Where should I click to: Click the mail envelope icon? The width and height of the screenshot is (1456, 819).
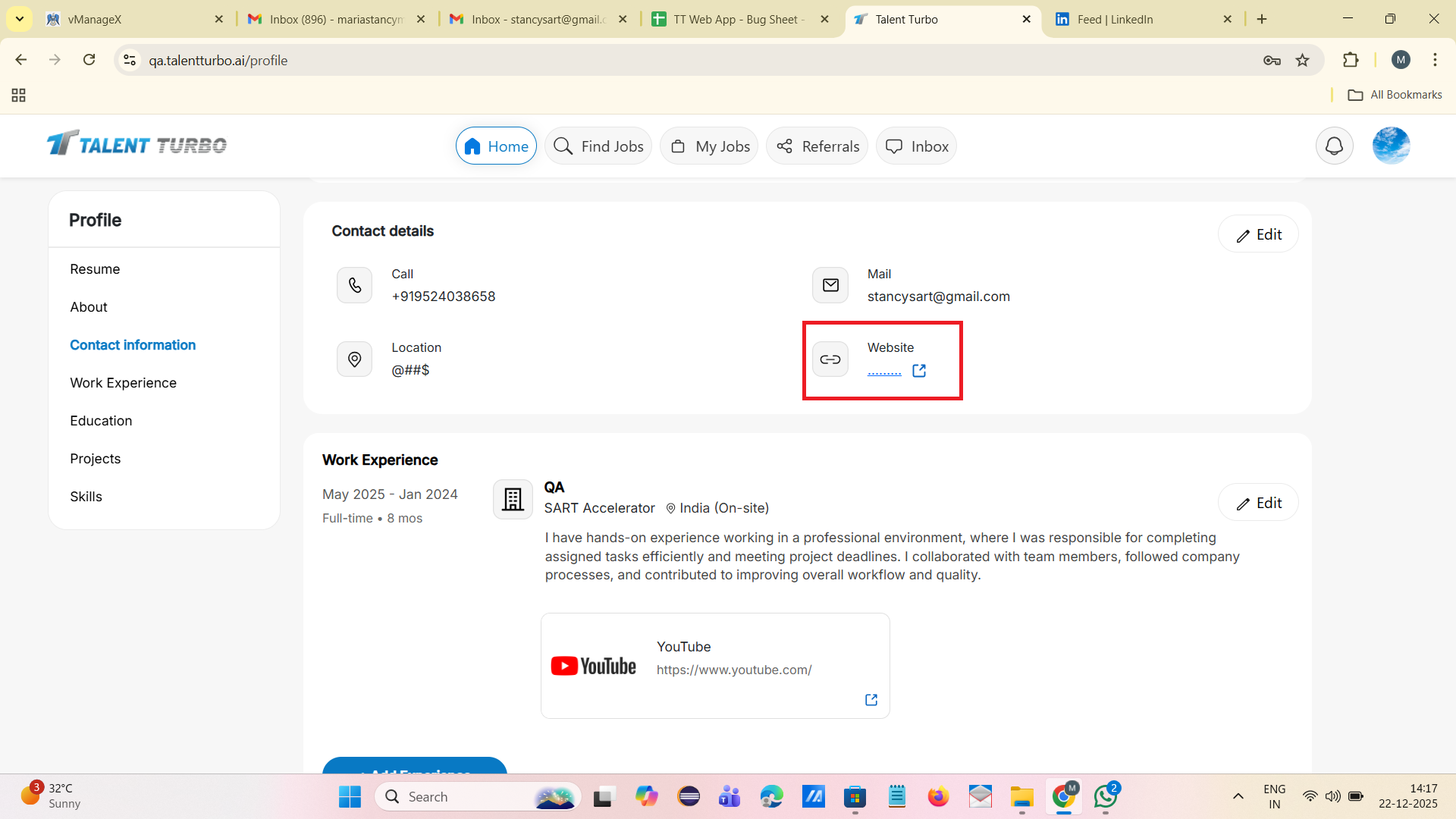(x=830, y=285)
